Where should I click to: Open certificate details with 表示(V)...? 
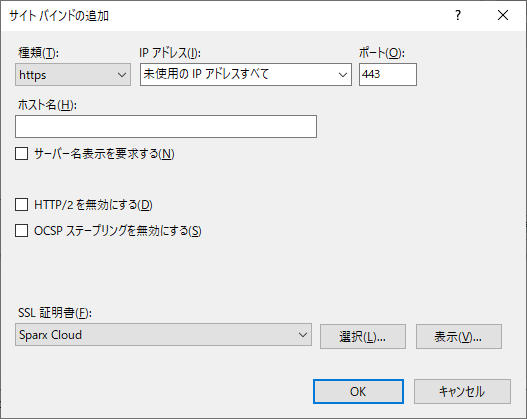pos(459,336)
